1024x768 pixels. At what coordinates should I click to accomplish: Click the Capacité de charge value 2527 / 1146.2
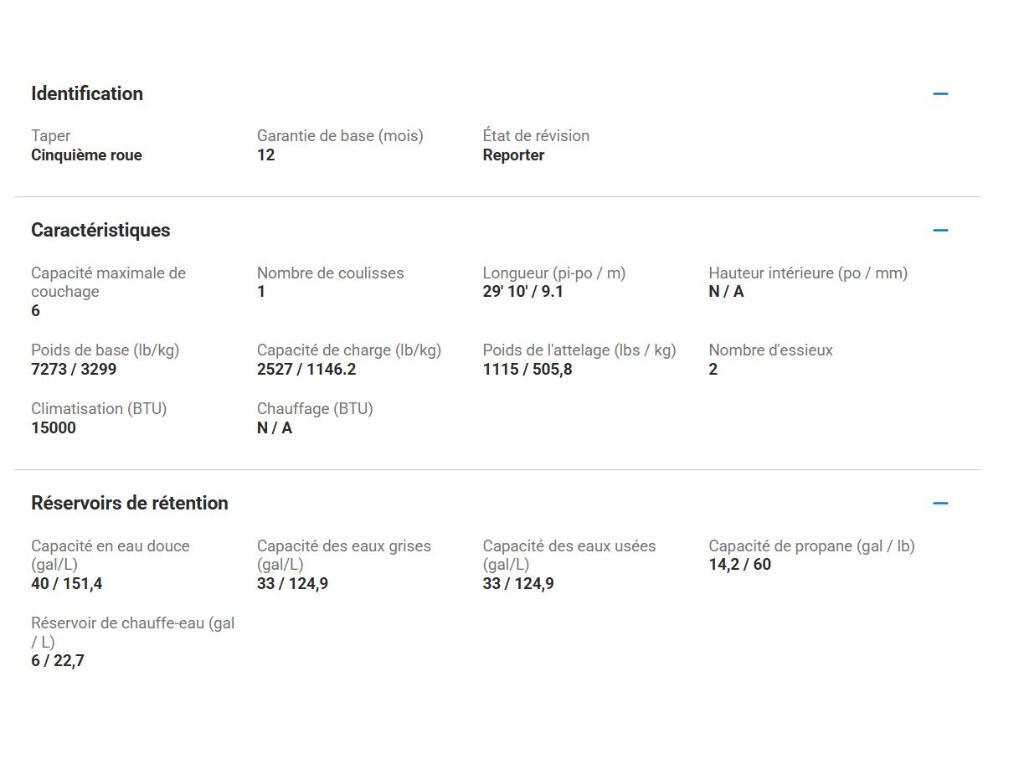(307, 370)
